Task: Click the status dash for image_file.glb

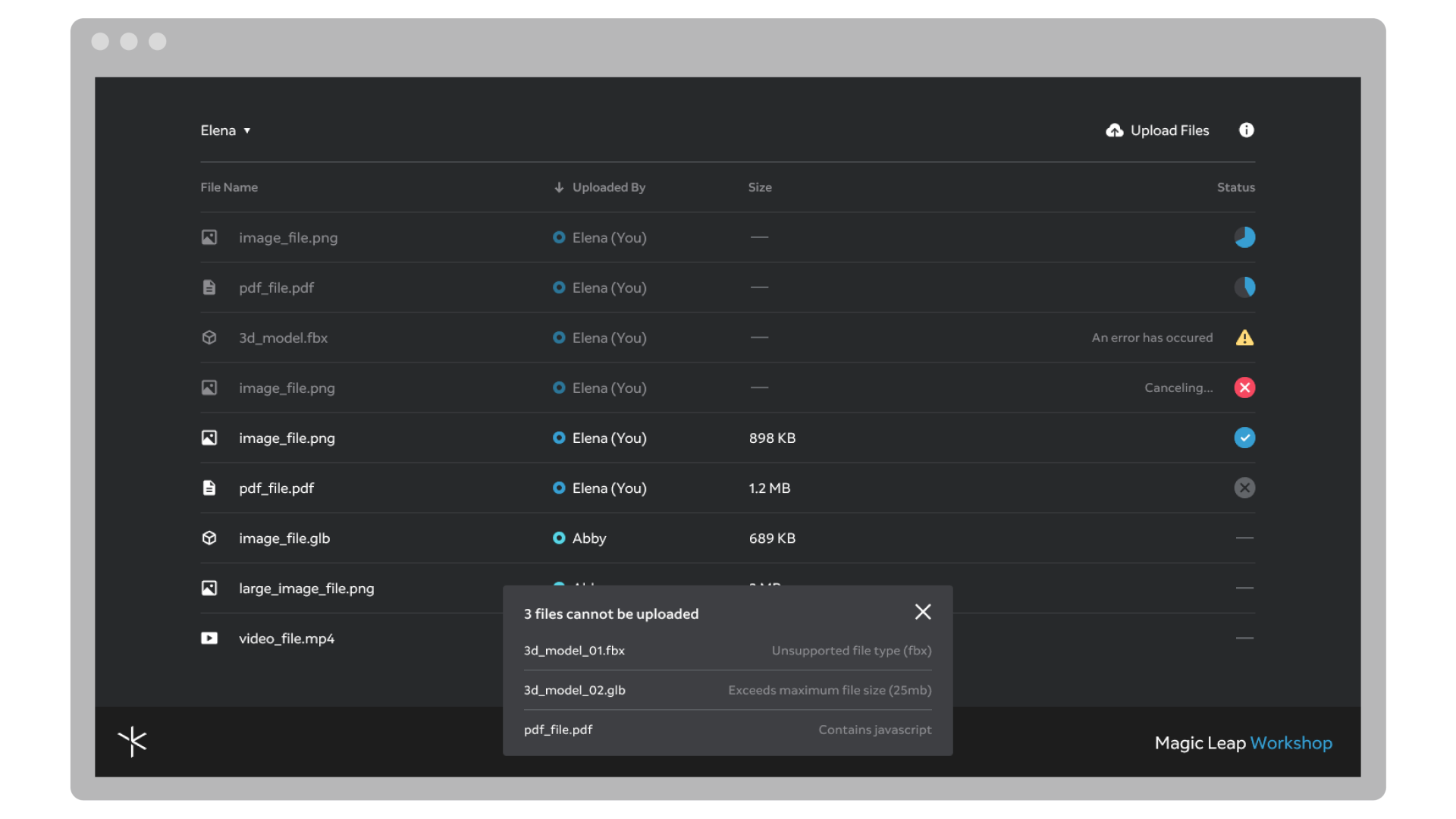Action: click(1244, 538)
